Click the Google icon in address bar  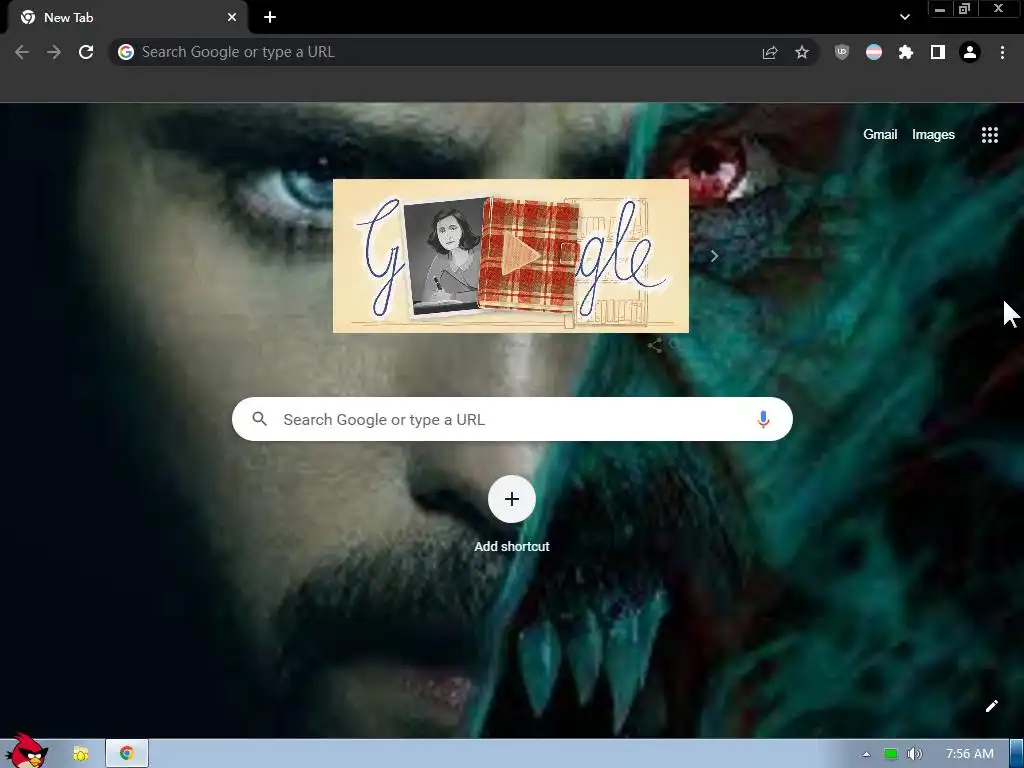pyautogui.click(x=126, y=52)
